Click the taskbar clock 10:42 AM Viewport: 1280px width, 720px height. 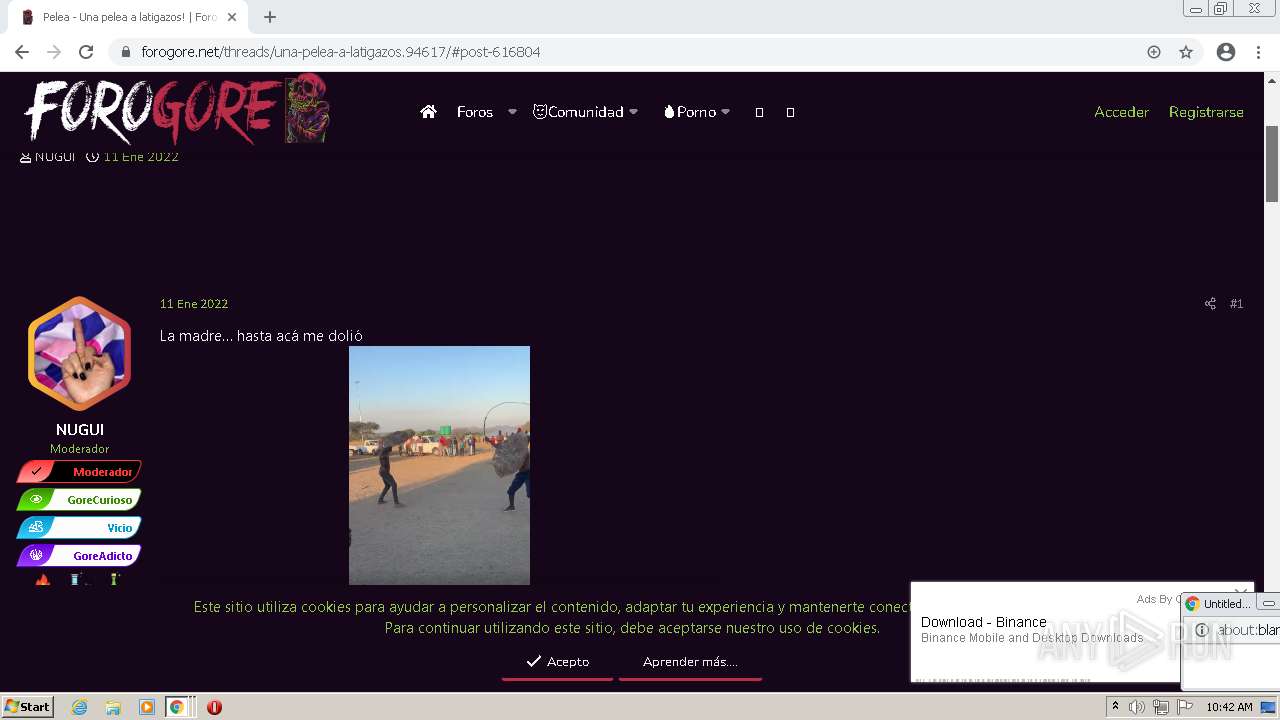click(x=1229, y=707)
